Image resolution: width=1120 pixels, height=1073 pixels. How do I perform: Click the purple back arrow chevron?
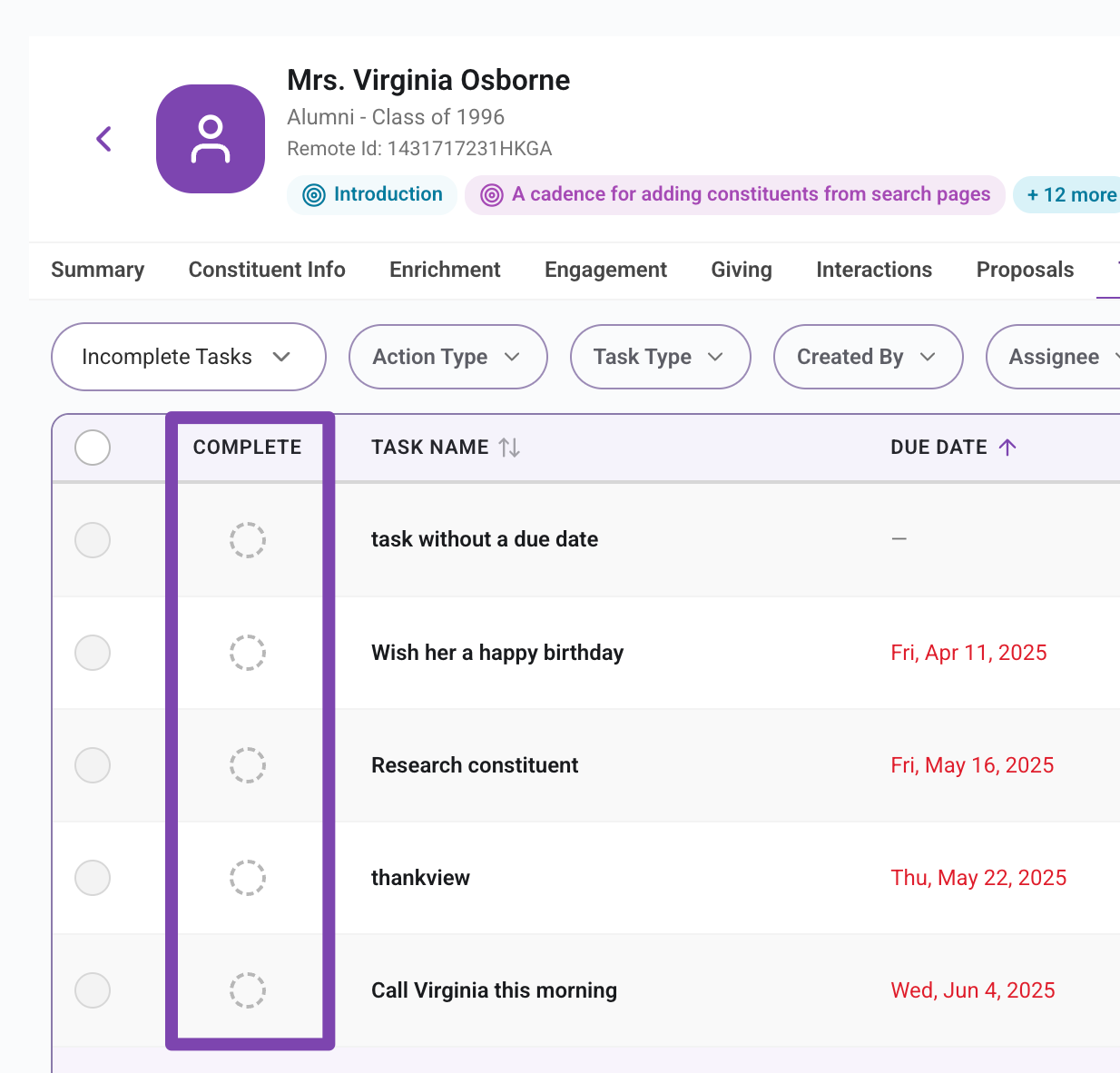tap(104, 139)
